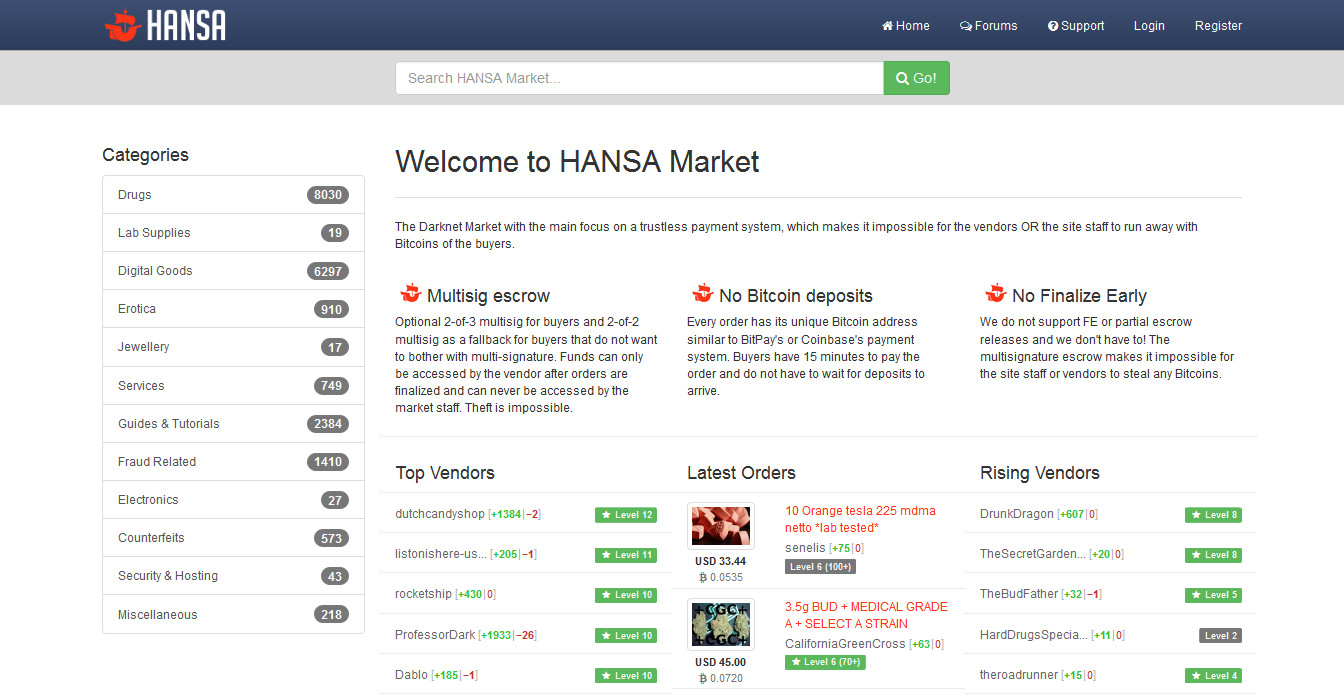Click the USD 45.00 price

[x=721, y=661]
